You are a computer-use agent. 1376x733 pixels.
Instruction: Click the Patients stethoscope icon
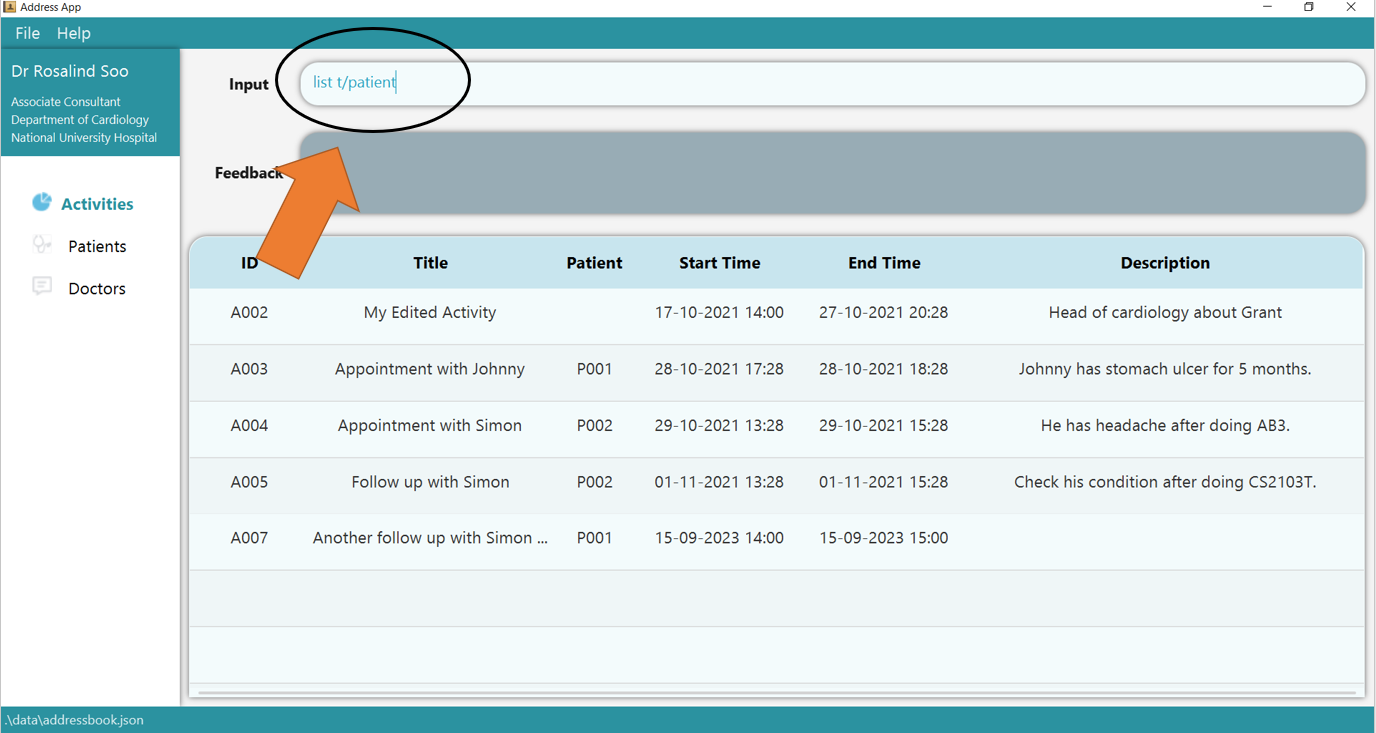click(x=41, y=245)
